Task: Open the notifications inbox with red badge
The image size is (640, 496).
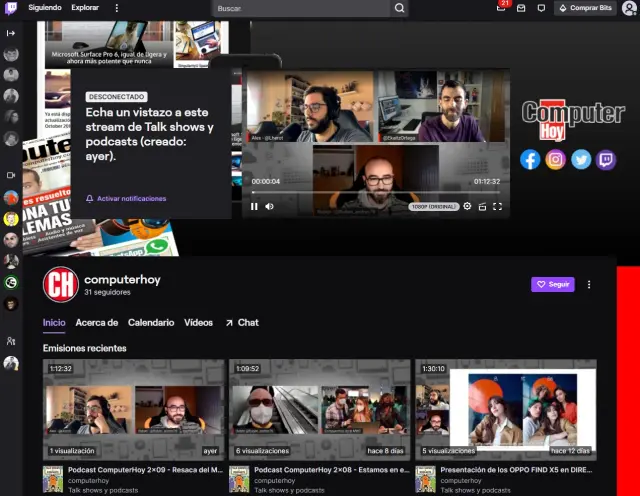Action: 501,8
